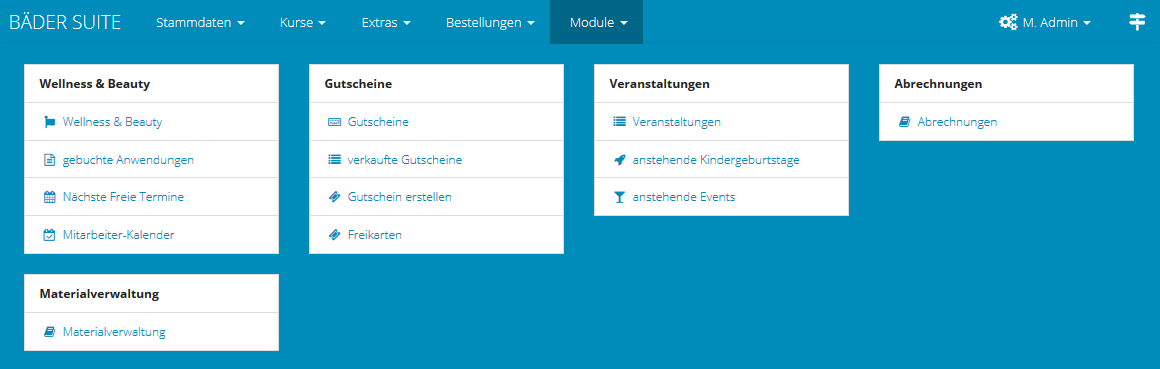Open gebuchte Anwendungen
1160x369 pixels.
coord(129,160)
